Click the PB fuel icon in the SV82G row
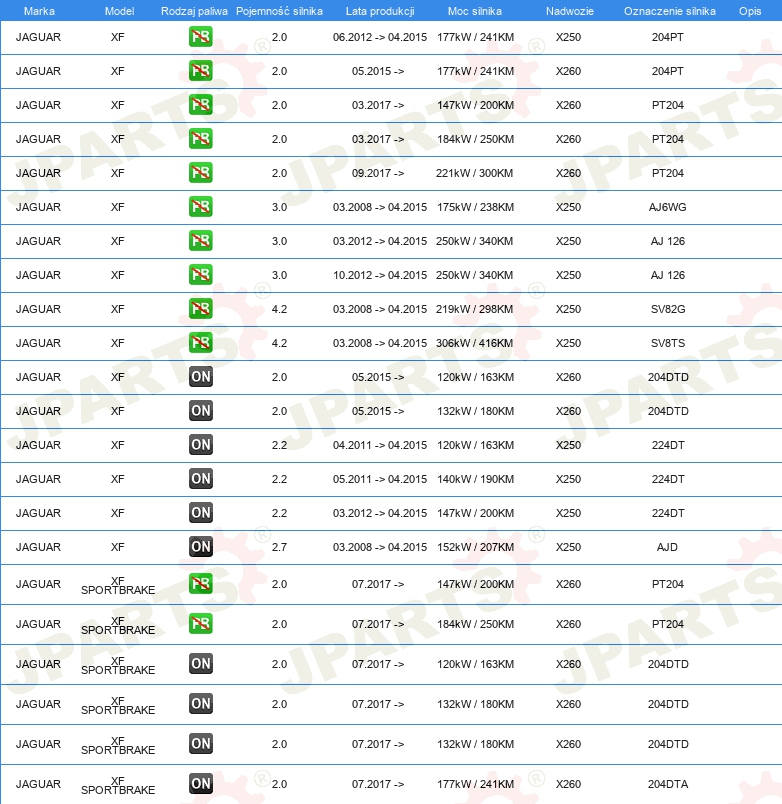 click(200, 309)
